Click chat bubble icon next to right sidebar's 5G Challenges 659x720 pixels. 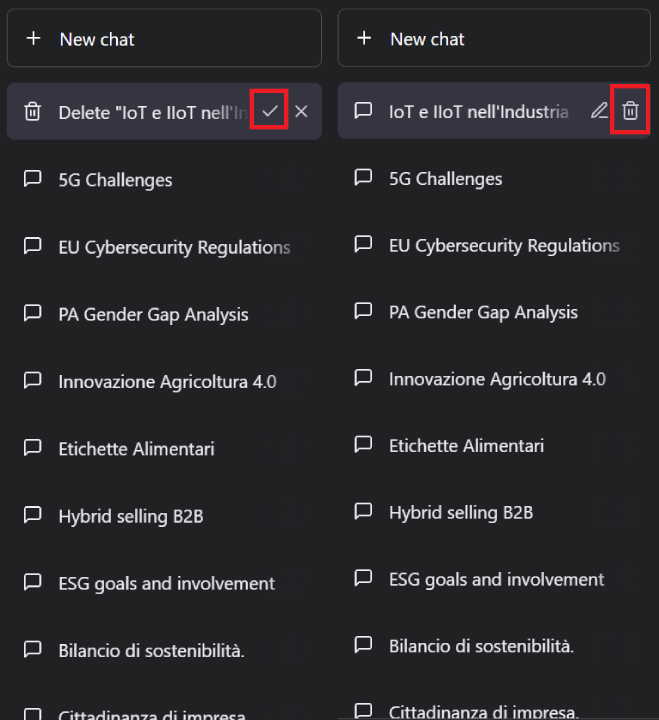click(364, 178)
